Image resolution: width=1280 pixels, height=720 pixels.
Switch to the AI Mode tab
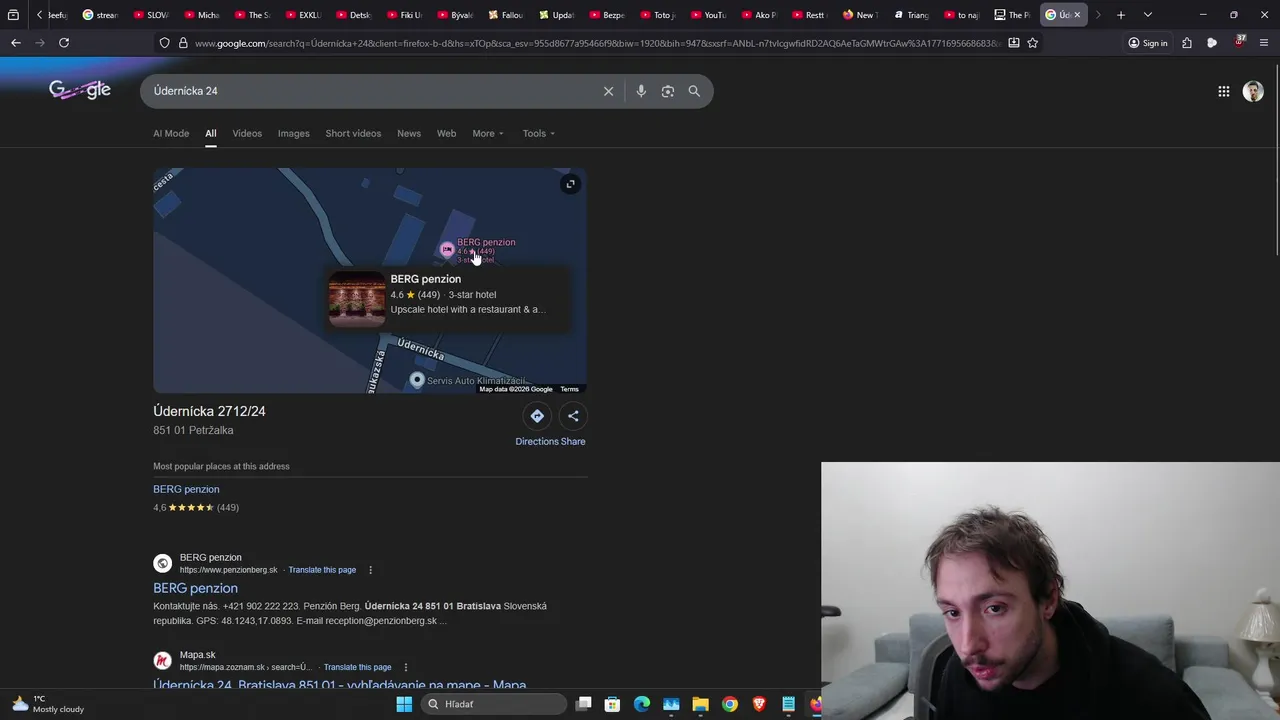pos(171,134)
